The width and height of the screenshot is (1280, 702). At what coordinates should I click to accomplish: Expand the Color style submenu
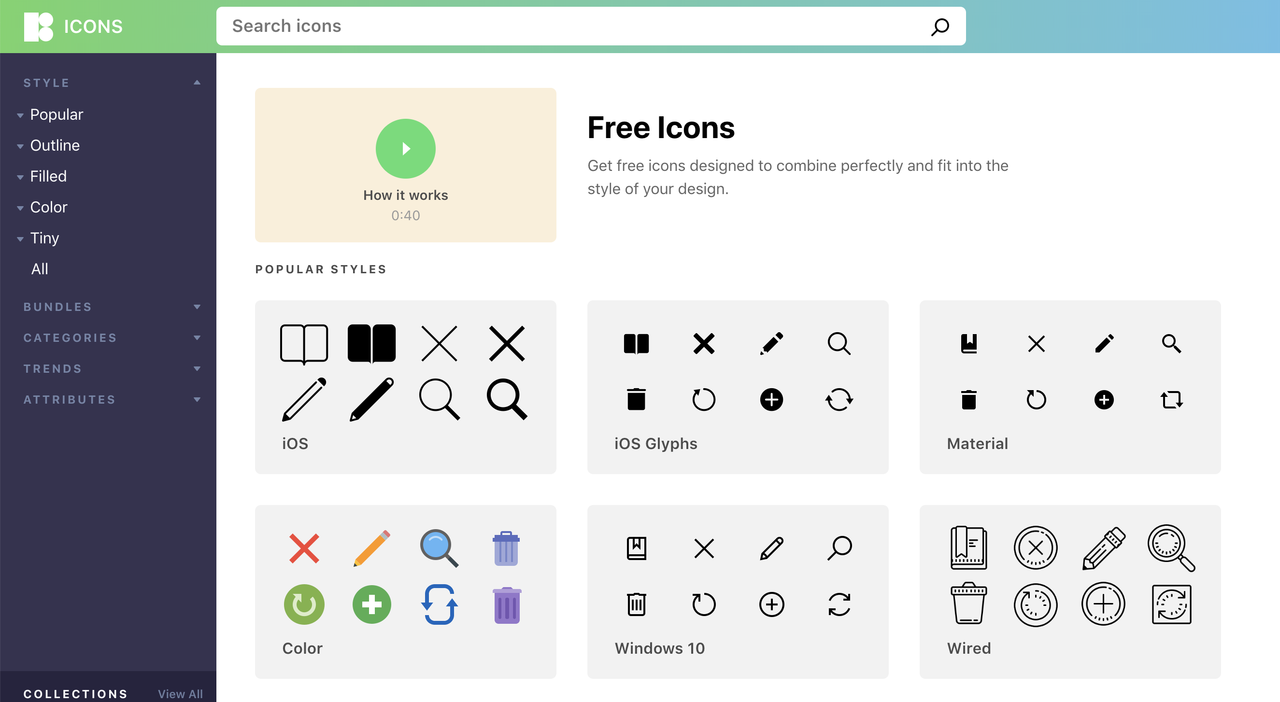click(x=20, y=209)
